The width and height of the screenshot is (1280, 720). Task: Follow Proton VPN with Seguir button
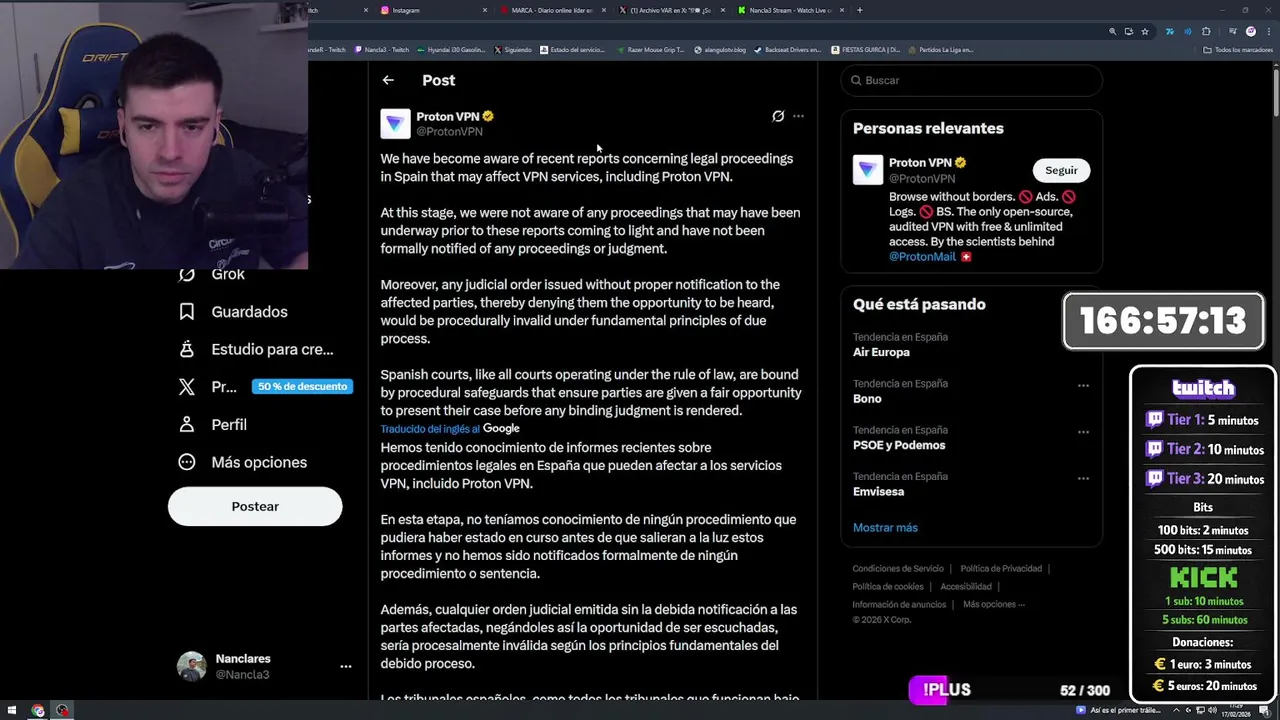point(1061,170)
